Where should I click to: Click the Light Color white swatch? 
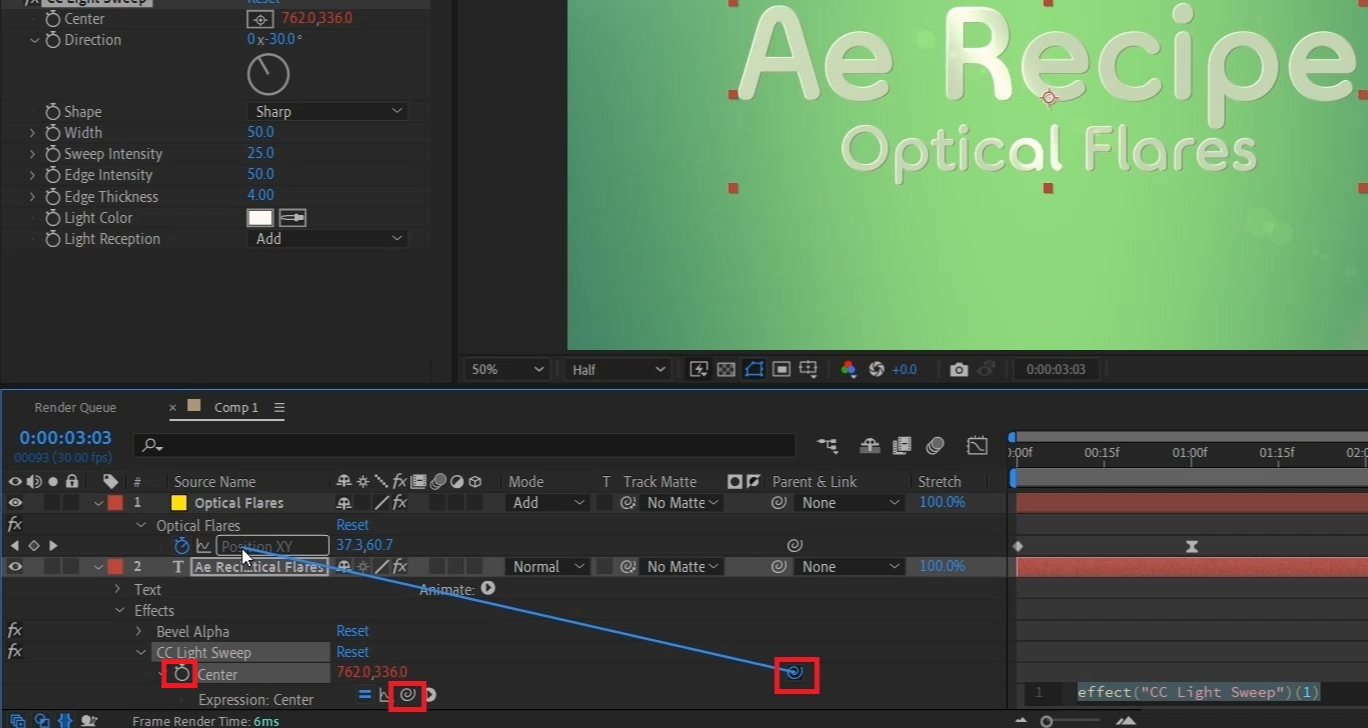click(260, 218)
